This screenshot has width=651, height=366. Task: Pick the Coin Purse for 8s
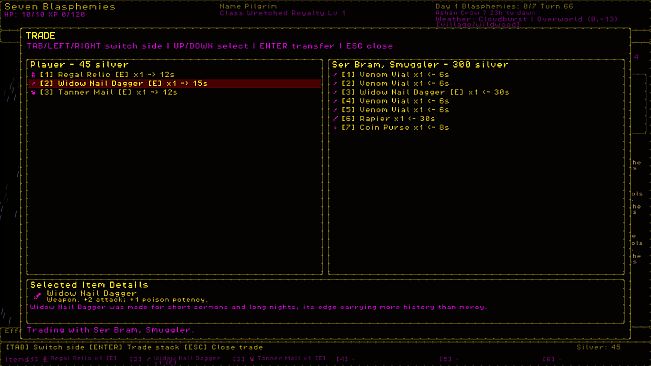click(x=476, y=128)
